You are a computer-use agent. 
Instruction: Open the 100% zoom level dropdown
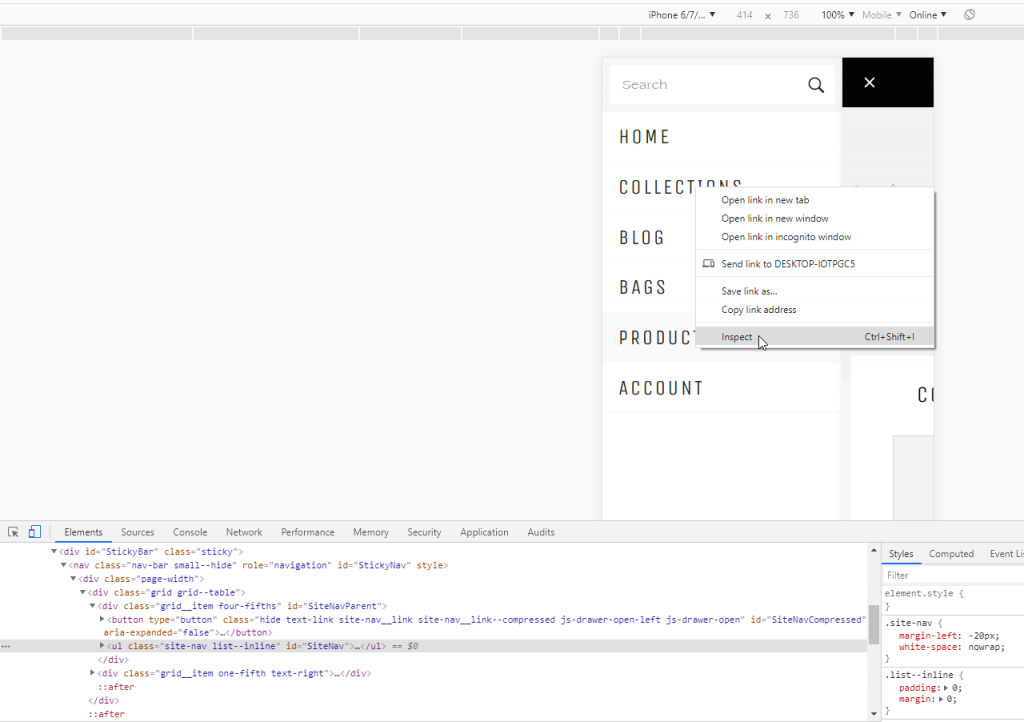coord(837,14)
